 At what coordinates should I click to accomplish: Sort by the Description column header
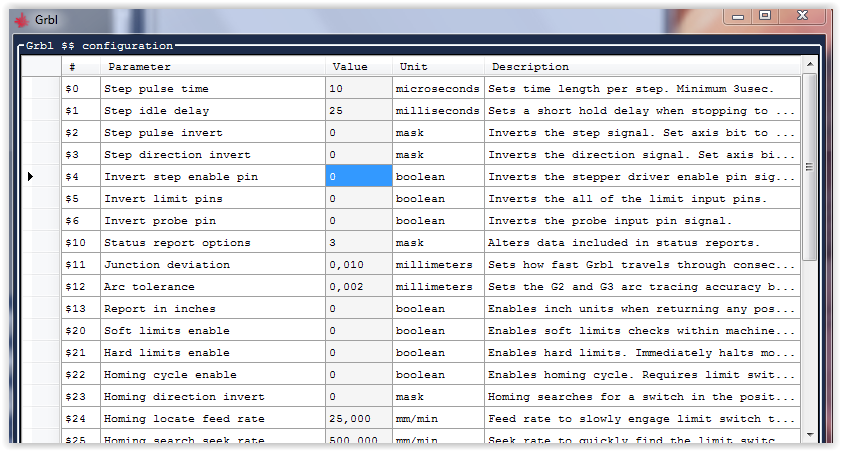643,66
